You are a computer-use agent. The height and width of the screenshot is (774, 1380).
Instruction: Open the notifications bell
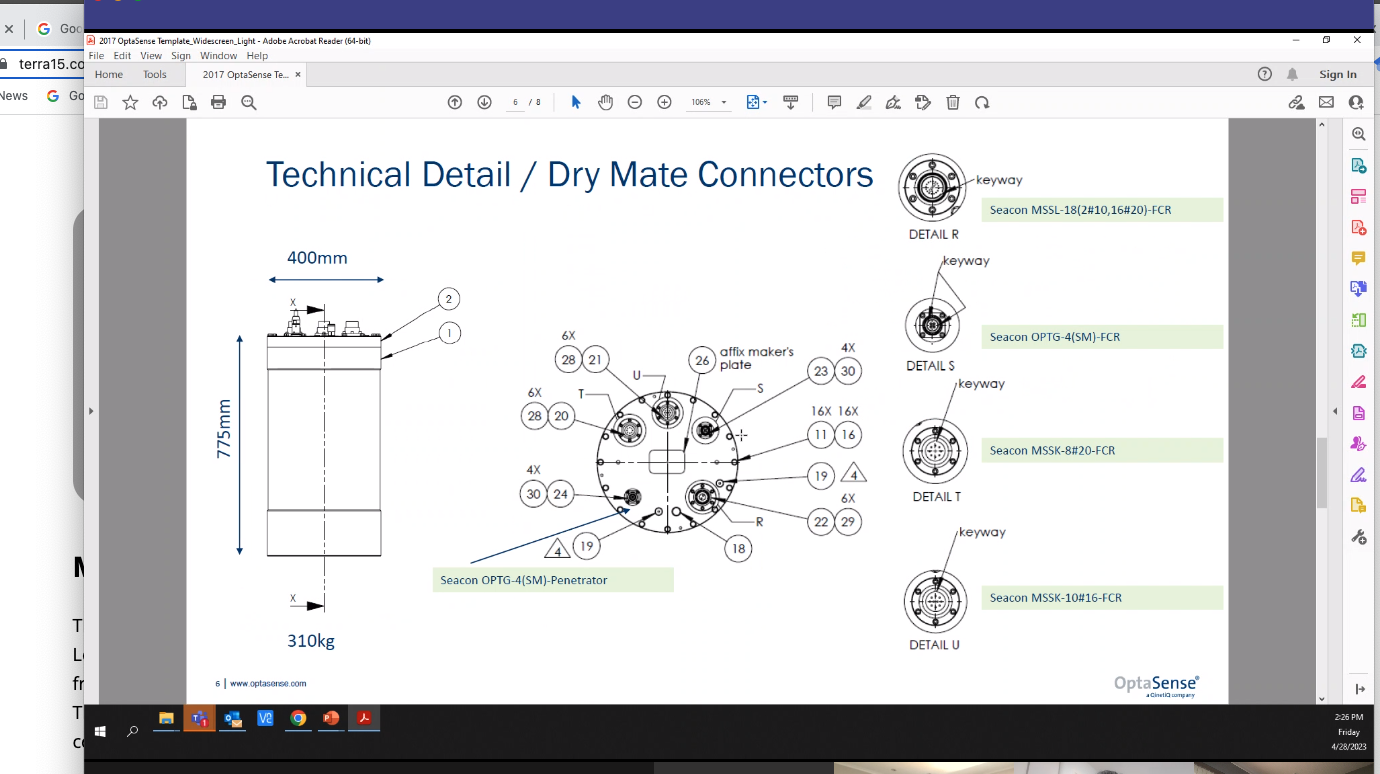click(x=1293, y=74)
